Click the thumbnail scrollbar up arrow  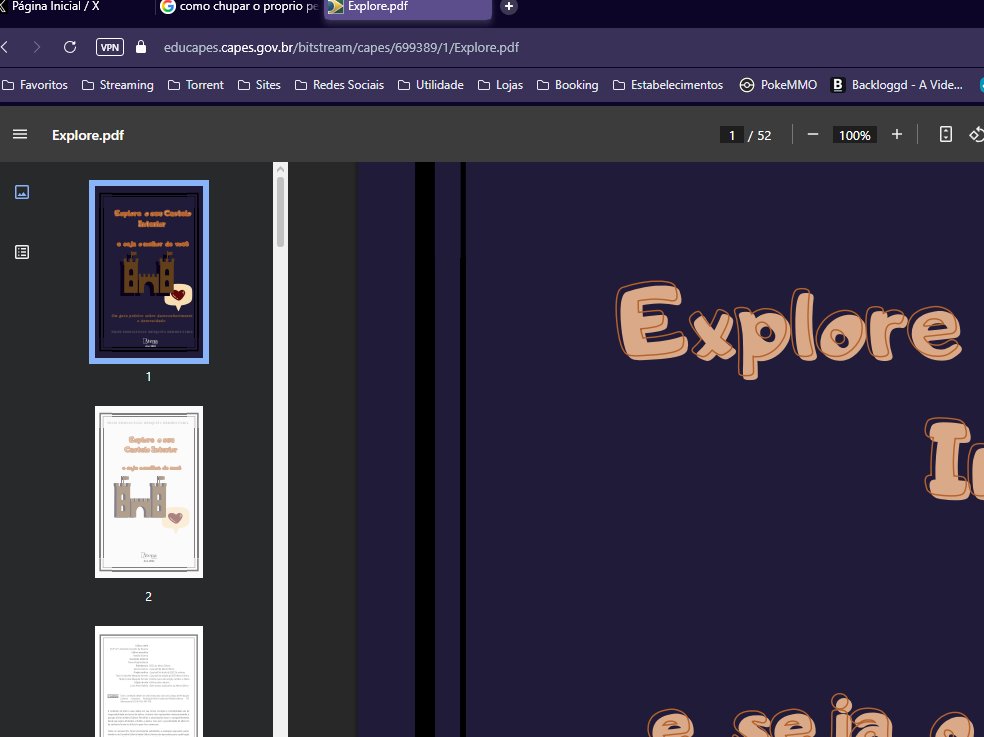tap(281, 169)
